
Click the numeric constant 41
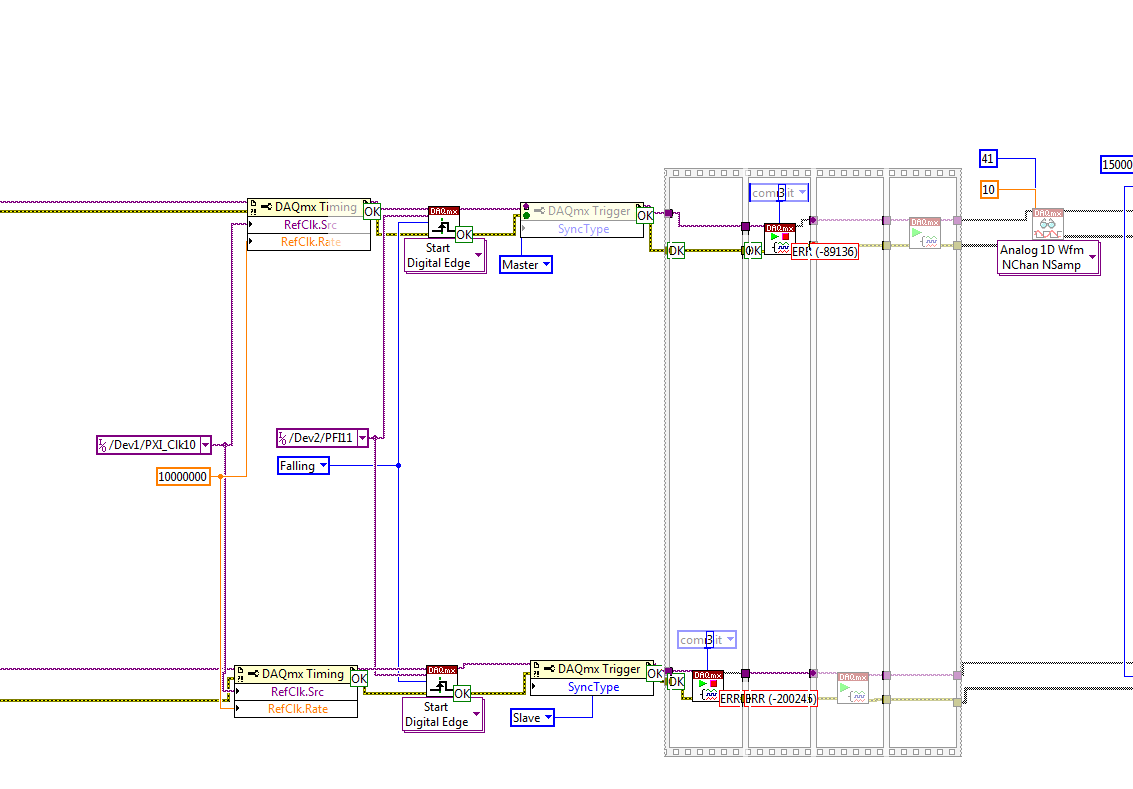click(988, 158)
